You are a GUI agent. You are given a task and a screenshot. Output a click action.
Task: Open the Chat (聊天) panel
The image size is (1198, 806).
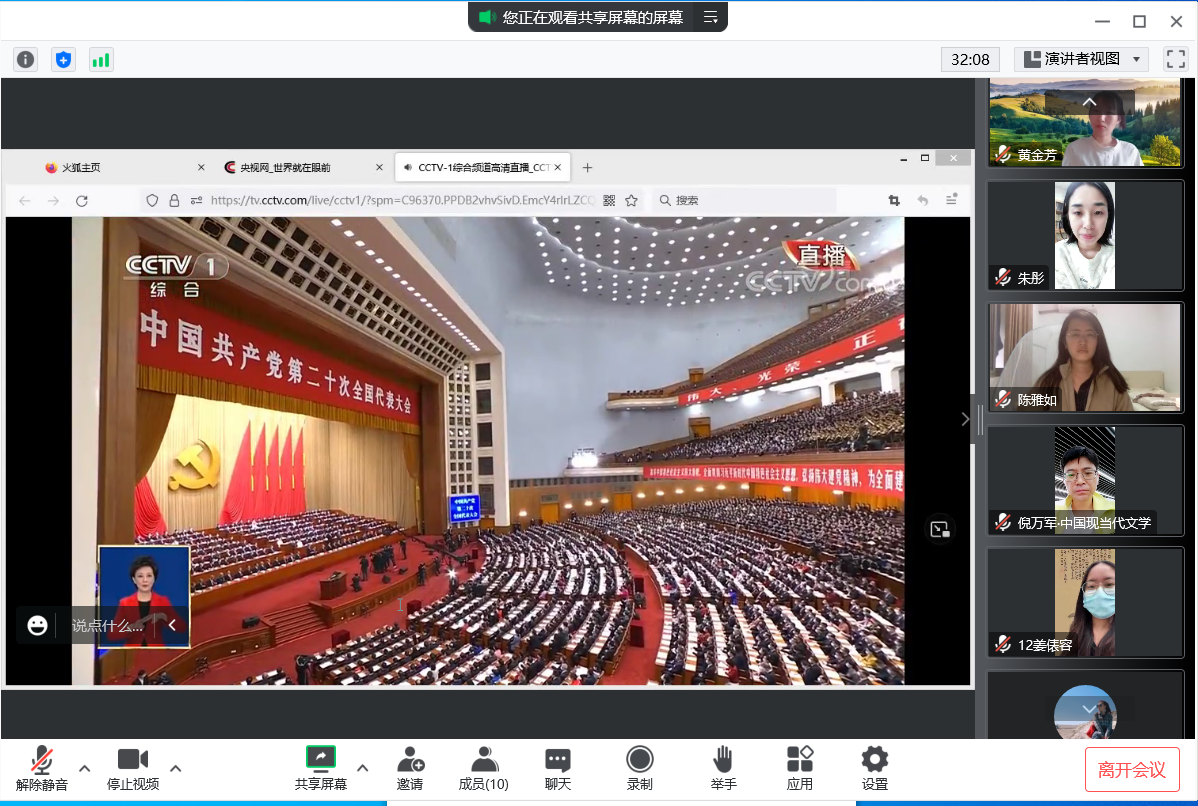558,768
